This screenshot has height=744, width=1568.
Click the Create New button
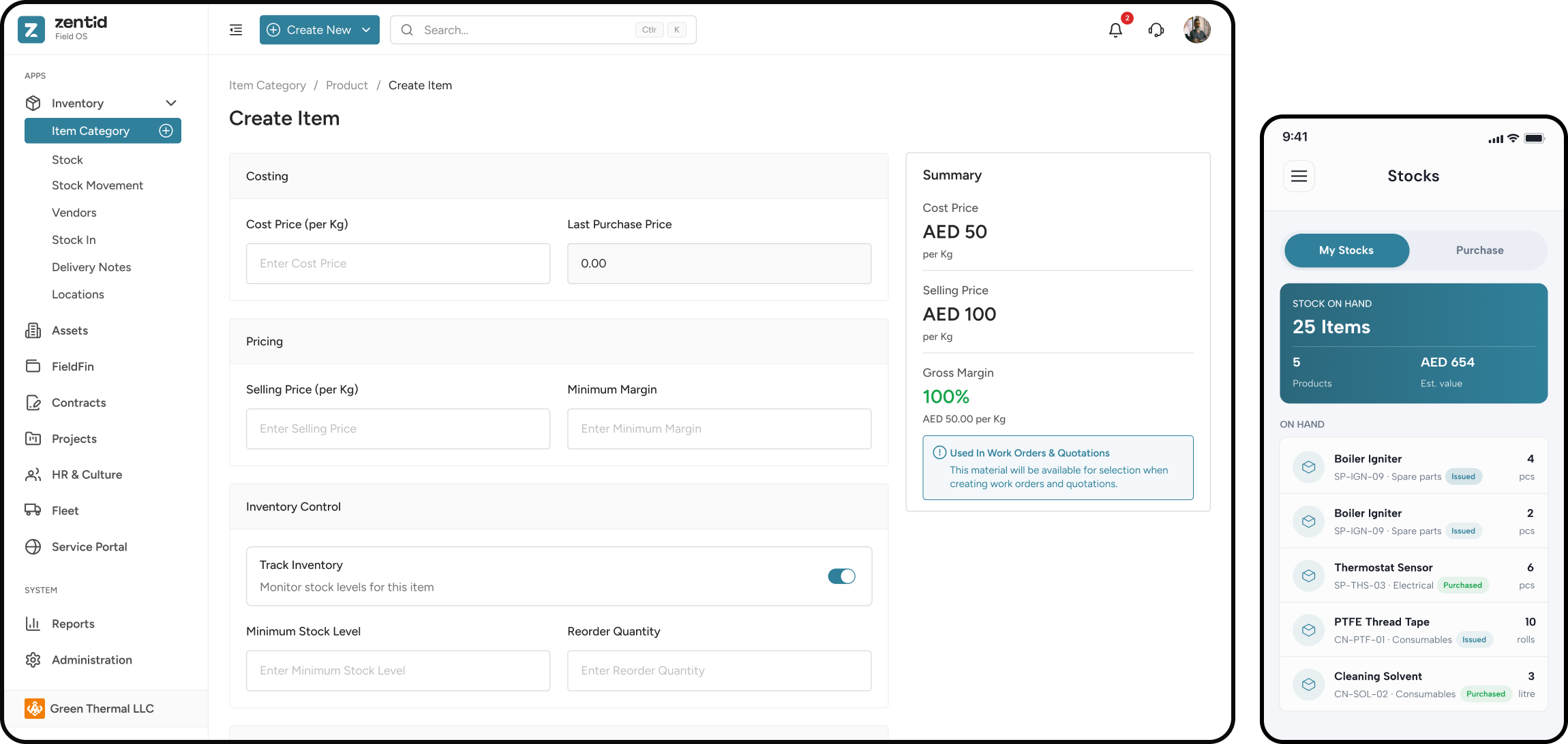pos(320,30)
